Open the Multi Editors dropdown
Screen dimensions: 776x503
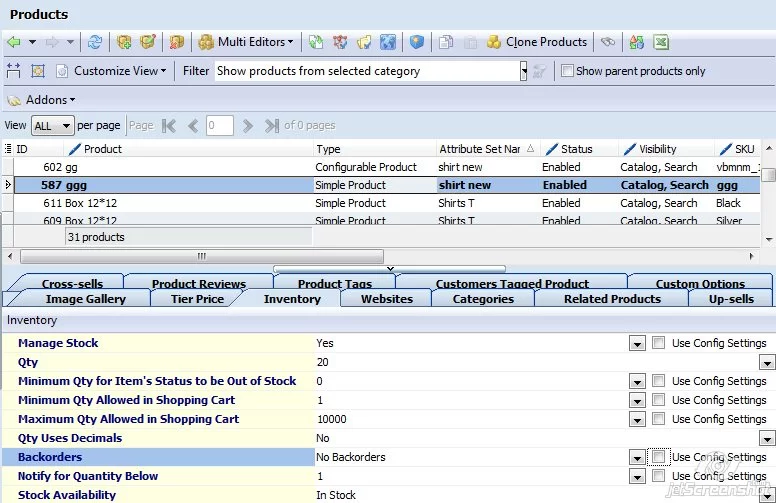[291, 43]
